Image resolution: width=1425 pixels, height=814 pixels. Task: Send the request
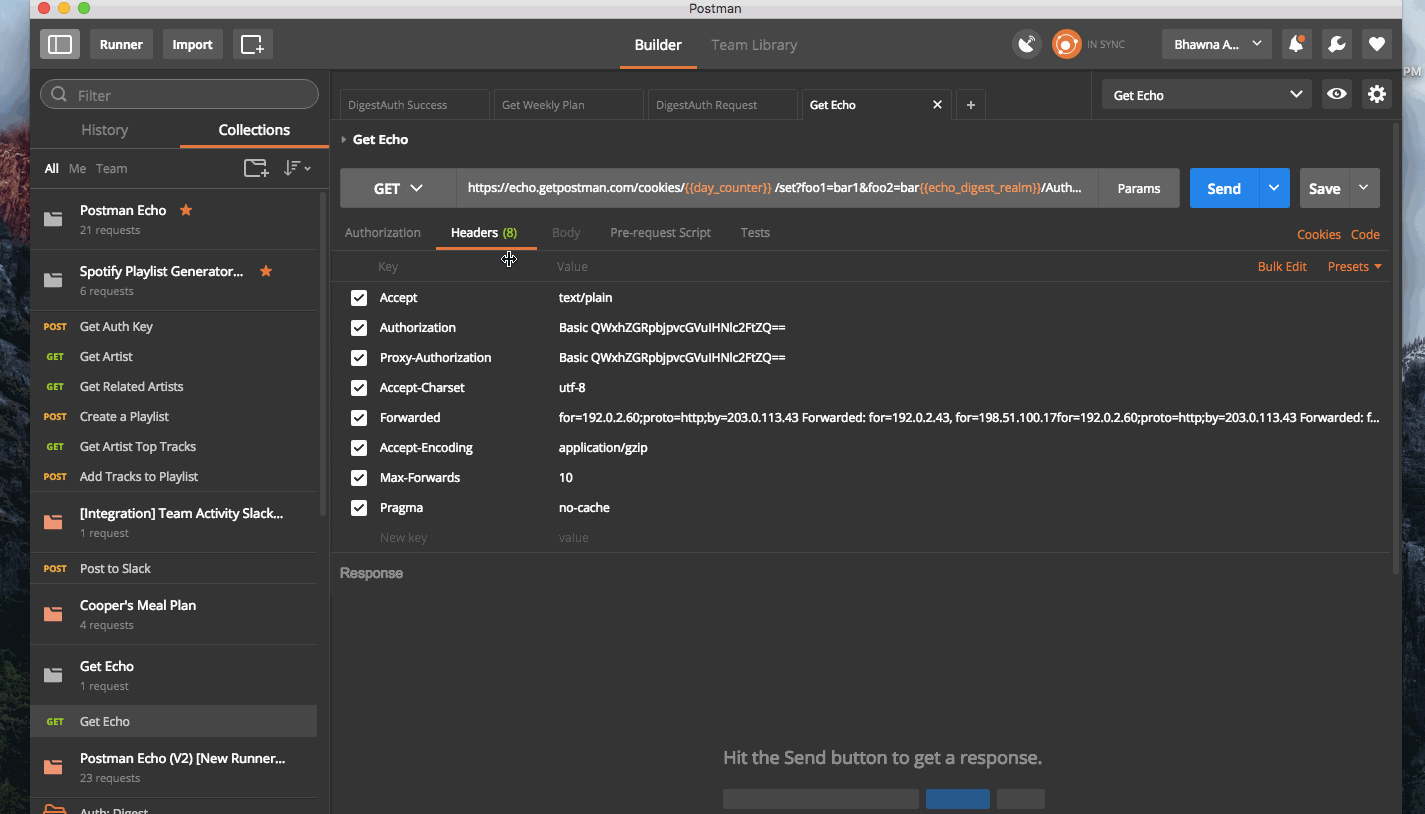click(1224, 188)
